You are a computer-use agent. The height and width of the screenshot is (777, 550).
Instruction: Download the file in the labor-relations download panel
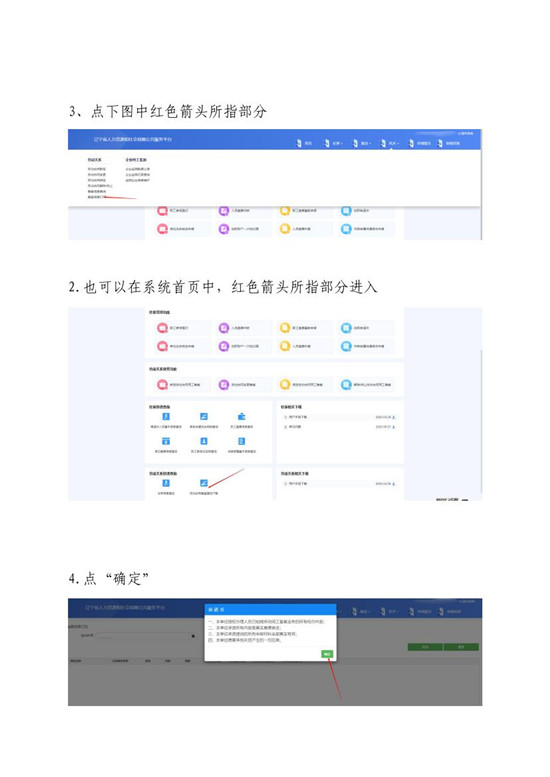coord(394,484)
